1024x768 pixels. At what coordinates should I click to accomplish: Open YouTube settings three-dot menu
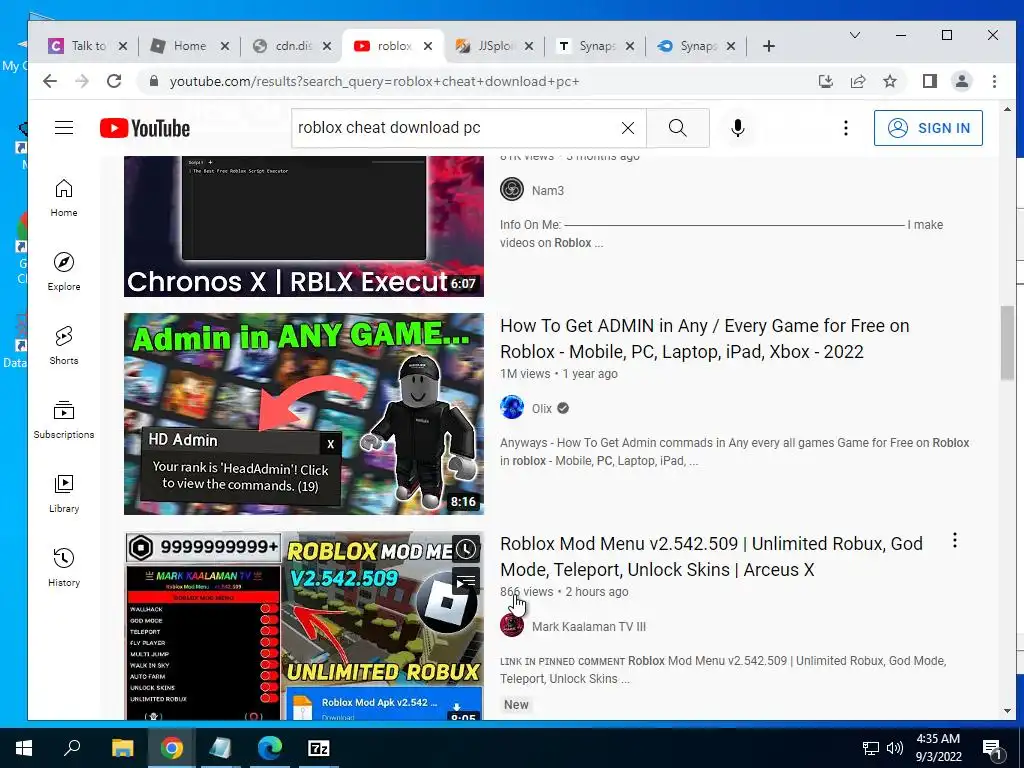[x=846, y=128]
